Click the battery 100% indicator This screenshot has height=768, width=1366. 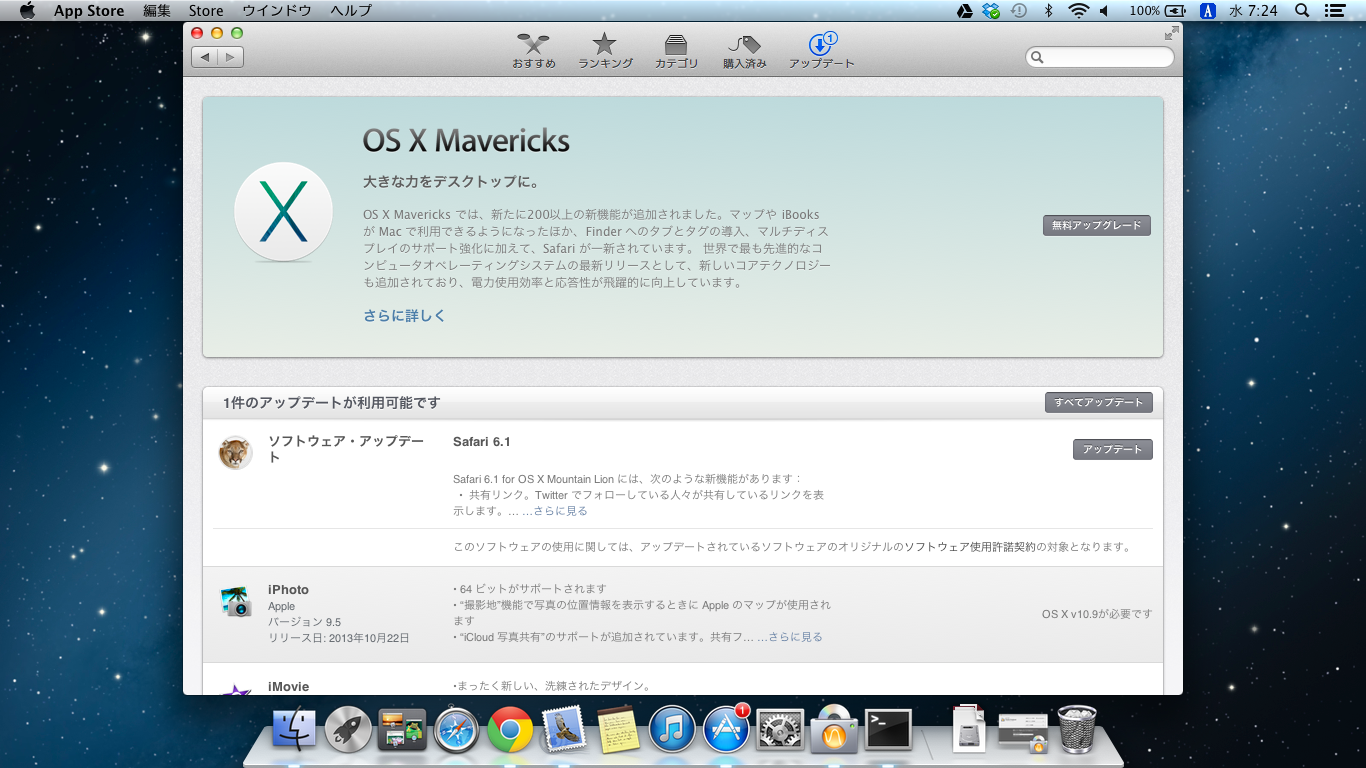coord(1157,11)
